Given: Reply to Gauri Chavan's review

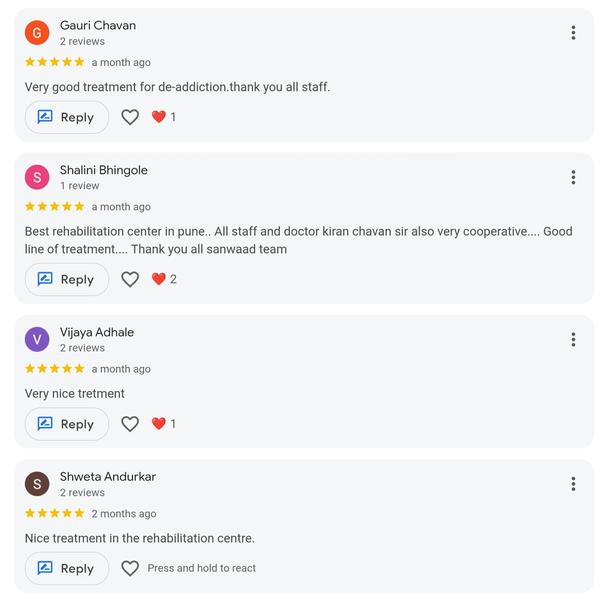Looking at the screenshot, I should [x=66, y=117].
